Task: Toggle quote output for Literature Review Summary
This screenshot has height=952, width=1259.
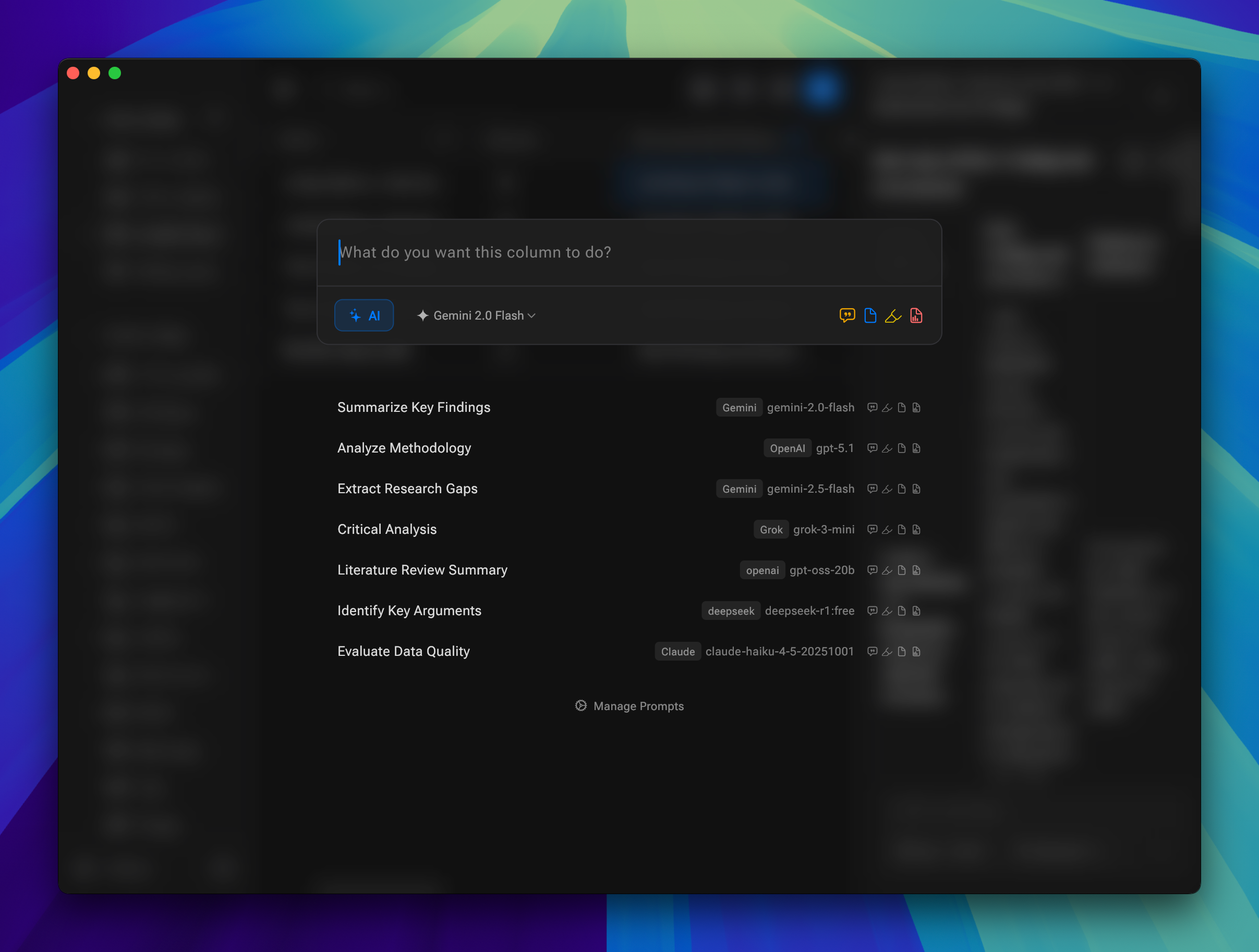Action: coord(872,570)
